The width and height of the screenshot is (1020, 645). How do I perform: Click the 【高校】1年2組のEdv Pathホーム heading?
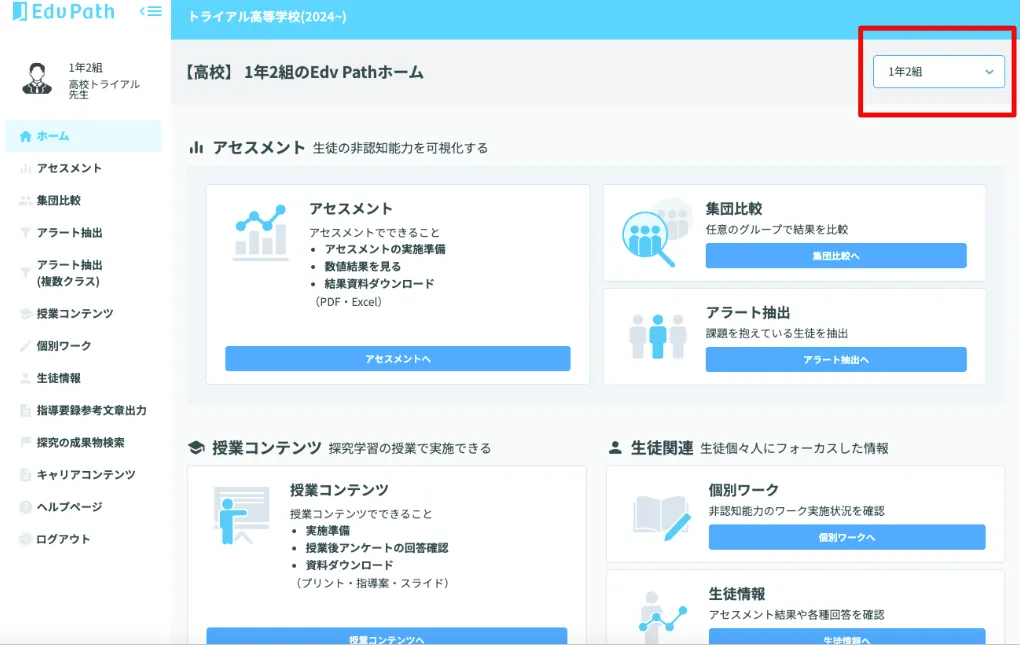pos(304,72)
